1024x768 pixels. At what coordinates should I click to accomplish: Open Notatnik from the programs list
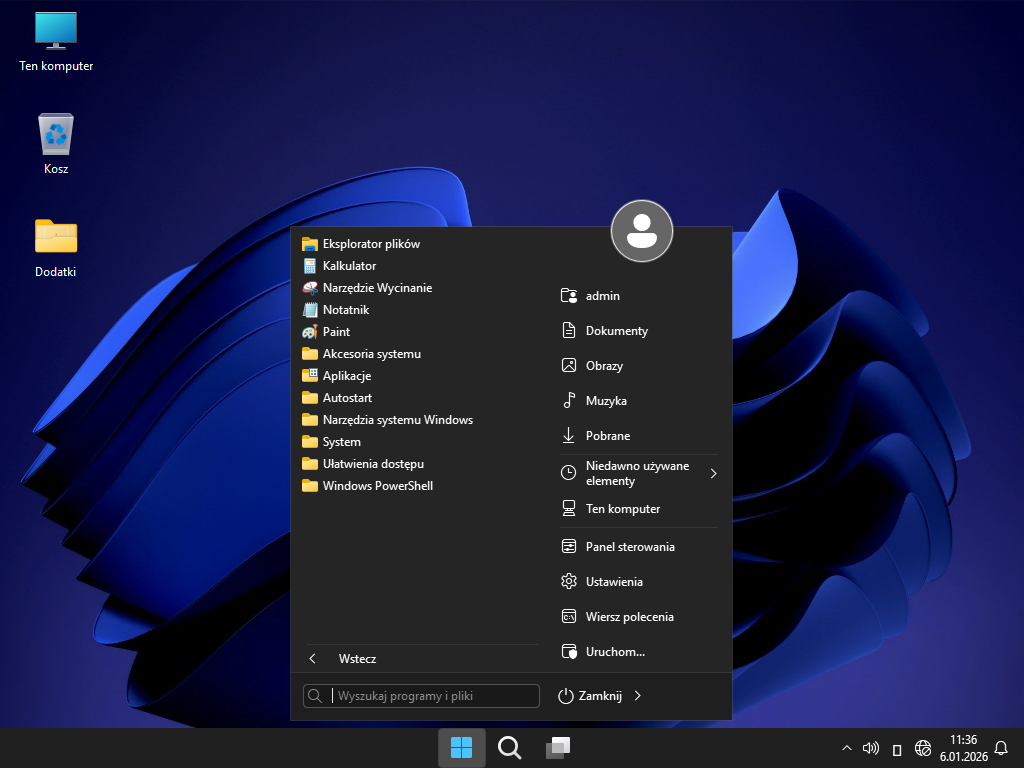tap(345, 310)
